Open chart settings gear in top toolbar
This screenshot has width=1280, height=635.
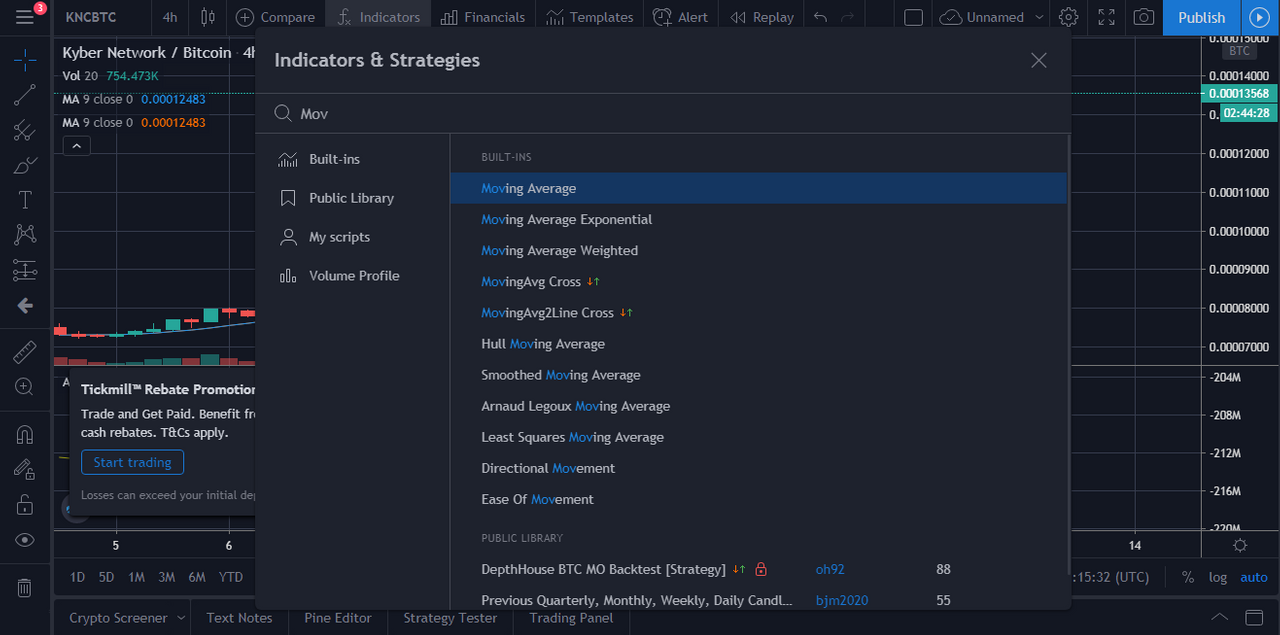click(1069, 17)
